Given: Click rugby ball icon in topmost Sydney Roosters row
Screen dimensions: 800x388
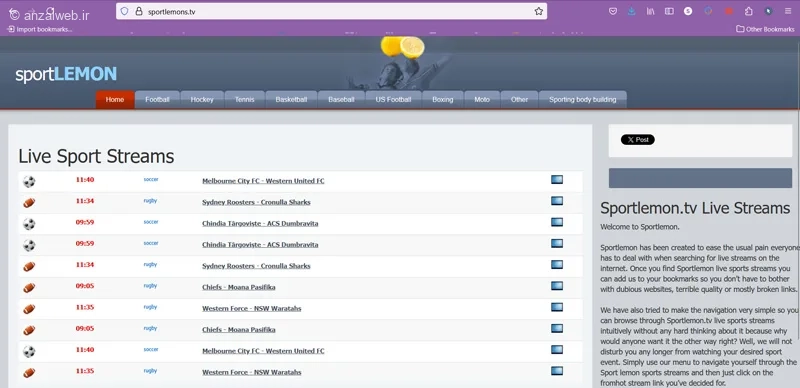Looking at the screenshot, I should pos(29,203).
